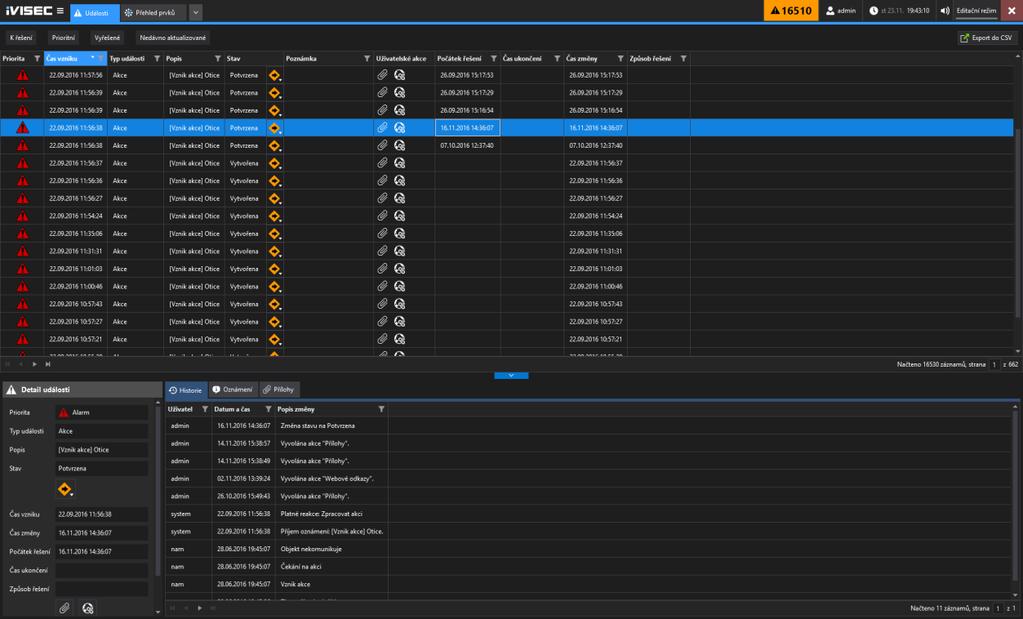
Task: Click paperclip in 11:00:46 row
Action: 382,286
